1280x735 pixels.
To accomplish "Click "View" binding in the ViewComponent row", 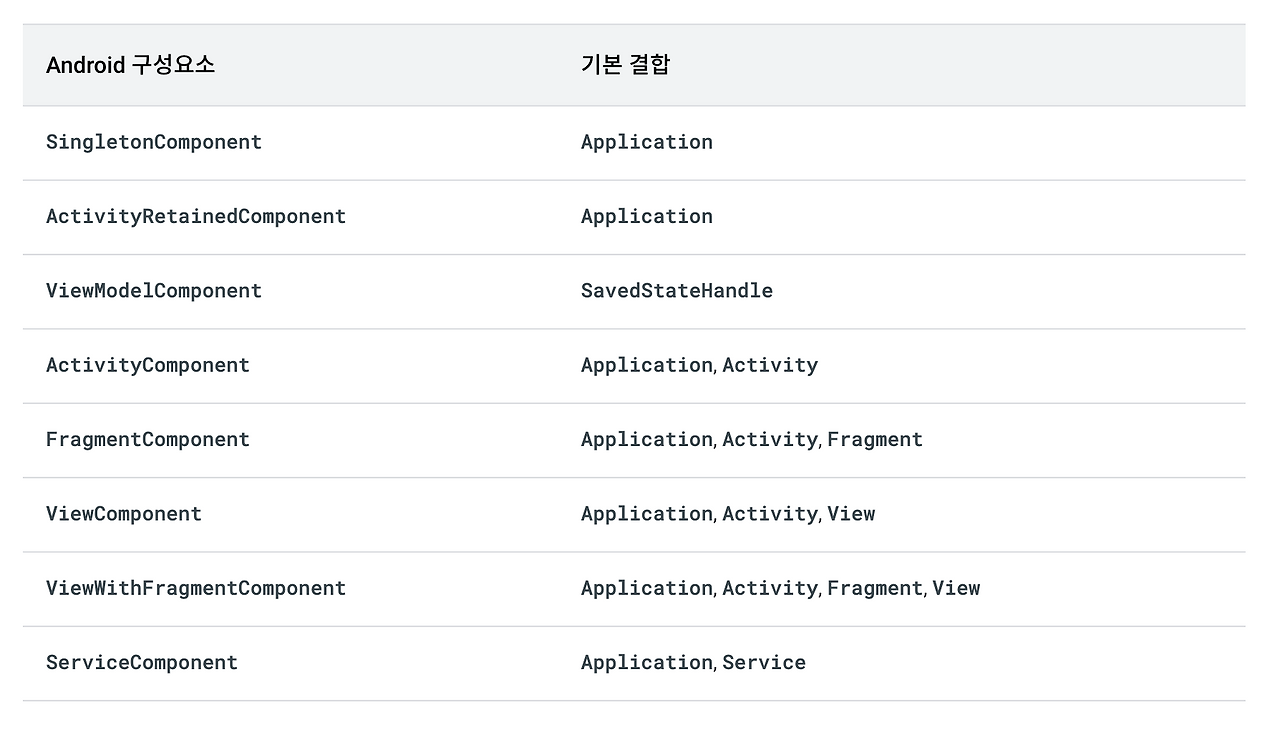I will [851, 514].
